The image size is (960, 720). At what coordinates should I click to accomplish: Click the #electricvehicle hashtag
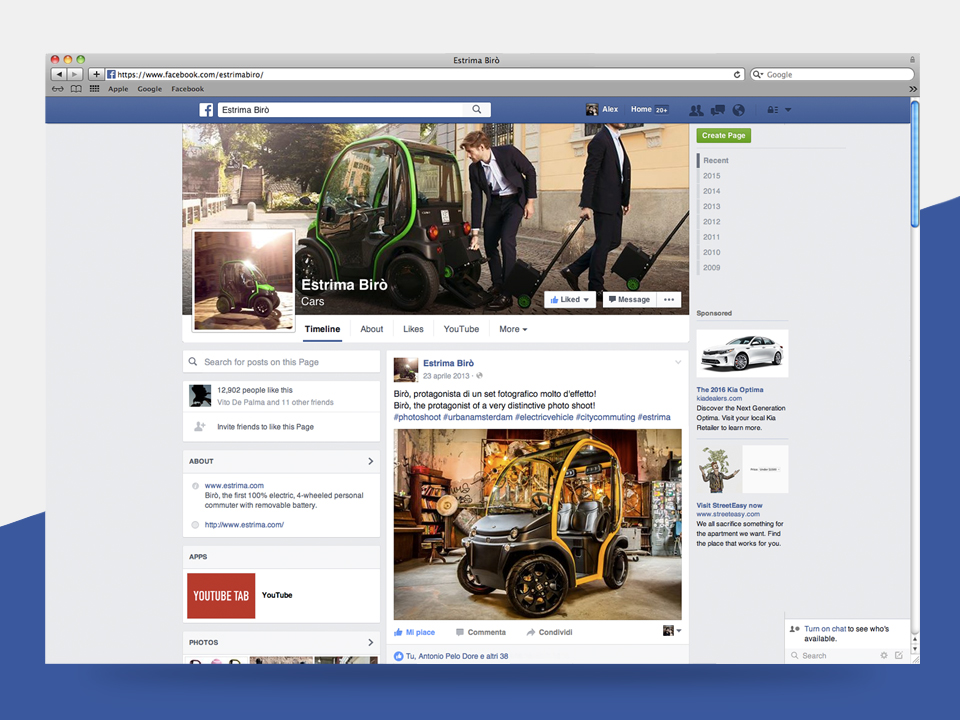point(544,417)
